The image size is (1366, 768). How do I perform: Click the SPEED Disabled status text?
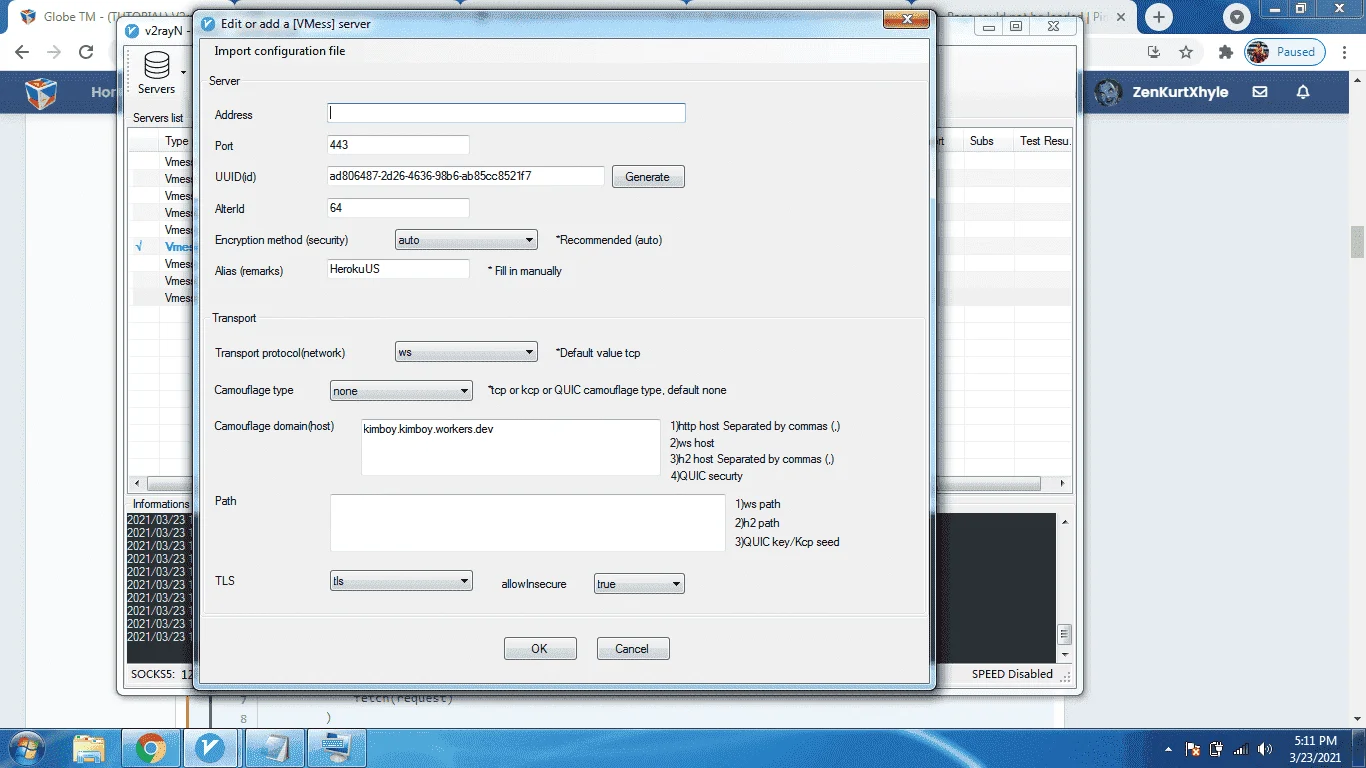coord(1012,674)
